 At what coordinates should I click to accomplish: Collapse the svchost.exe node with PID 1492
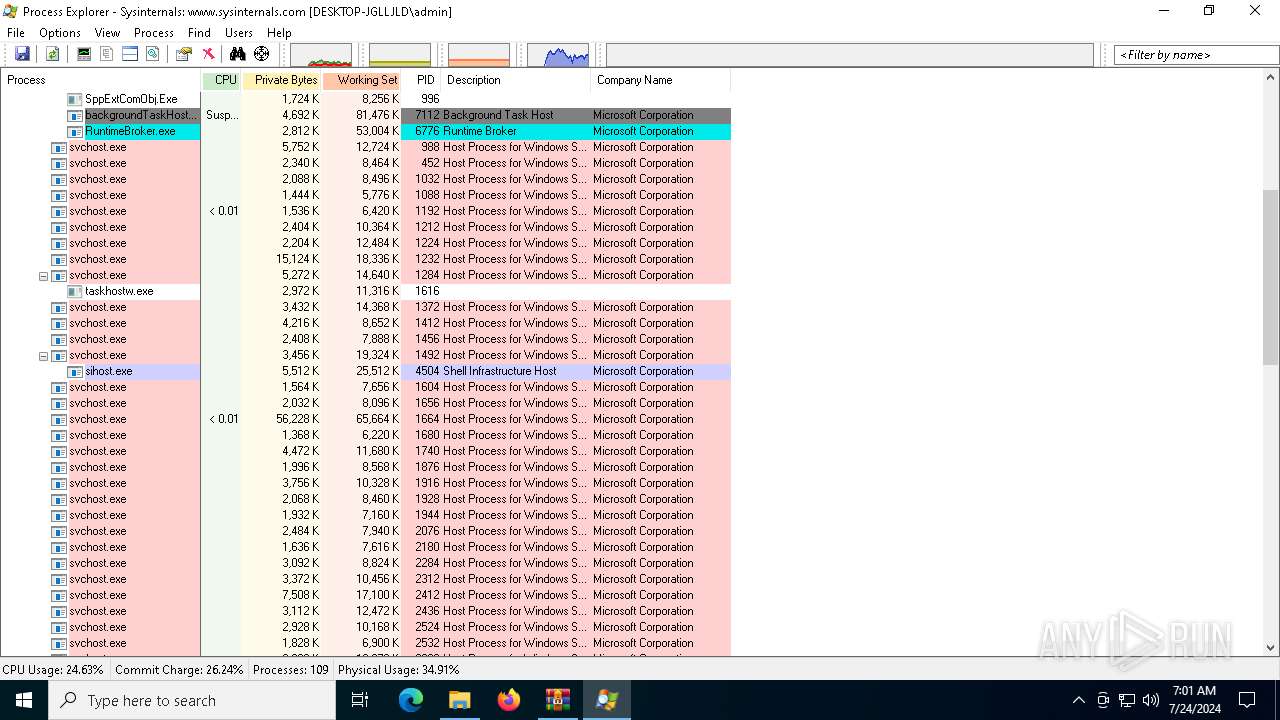click(x=43, y=355)
